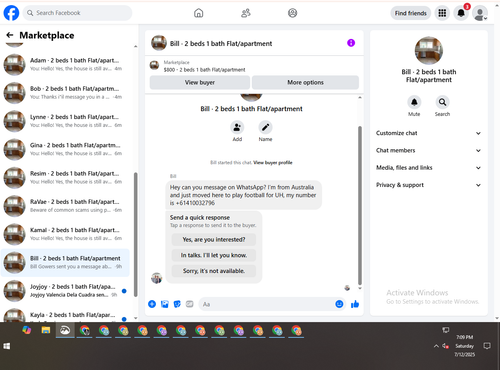The image size is (500, 370).
Task: Click the conversation list scrollbar
Action: click(x=135, y=234)
